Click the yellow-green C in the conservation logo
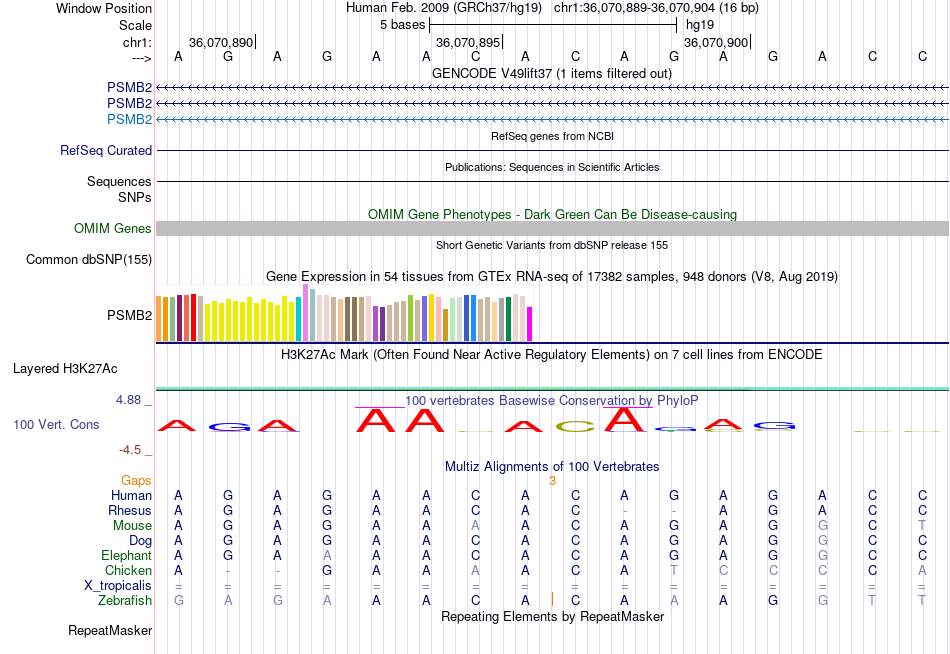The height and width of the screenshot is (654, 950). (x=575, y=427)
